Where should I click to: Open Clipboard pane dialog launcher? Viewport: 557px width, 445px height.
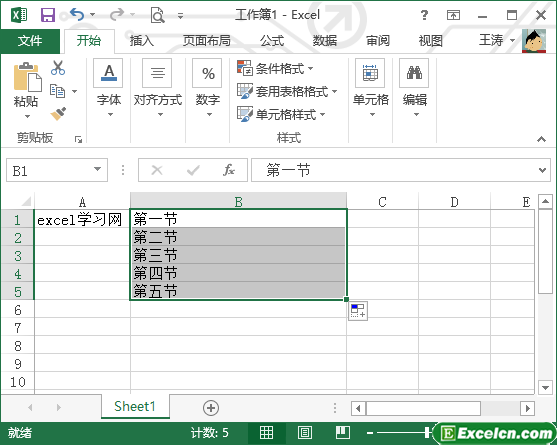79,140
